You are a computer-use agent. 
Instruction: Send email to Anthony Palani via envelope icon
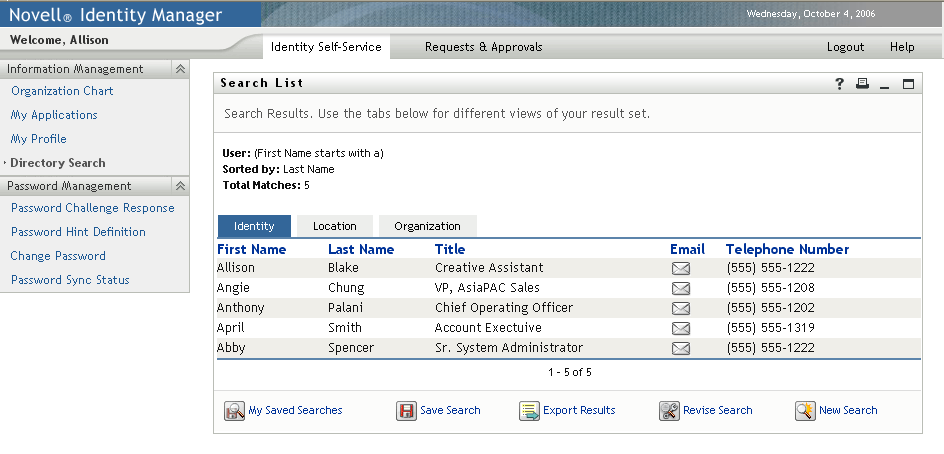680,308
